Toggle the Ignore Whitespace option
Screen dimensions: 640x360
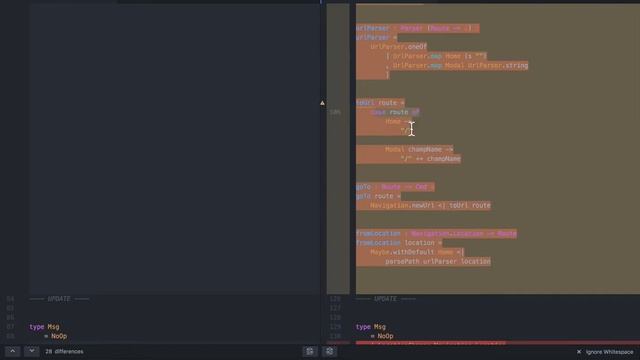pos(605,351)
